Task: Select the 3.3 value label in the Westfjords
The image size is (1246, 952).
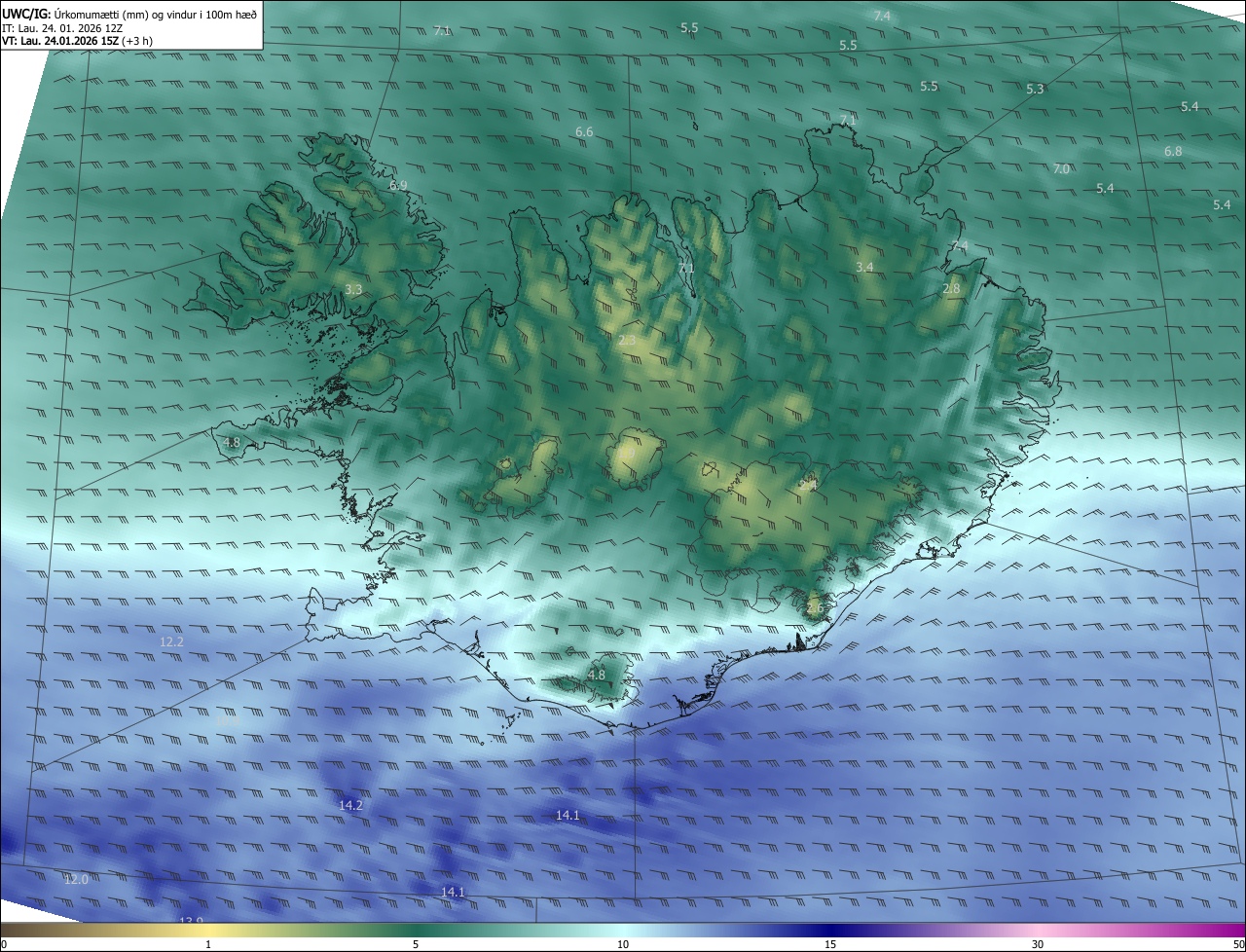Action: 353,289
